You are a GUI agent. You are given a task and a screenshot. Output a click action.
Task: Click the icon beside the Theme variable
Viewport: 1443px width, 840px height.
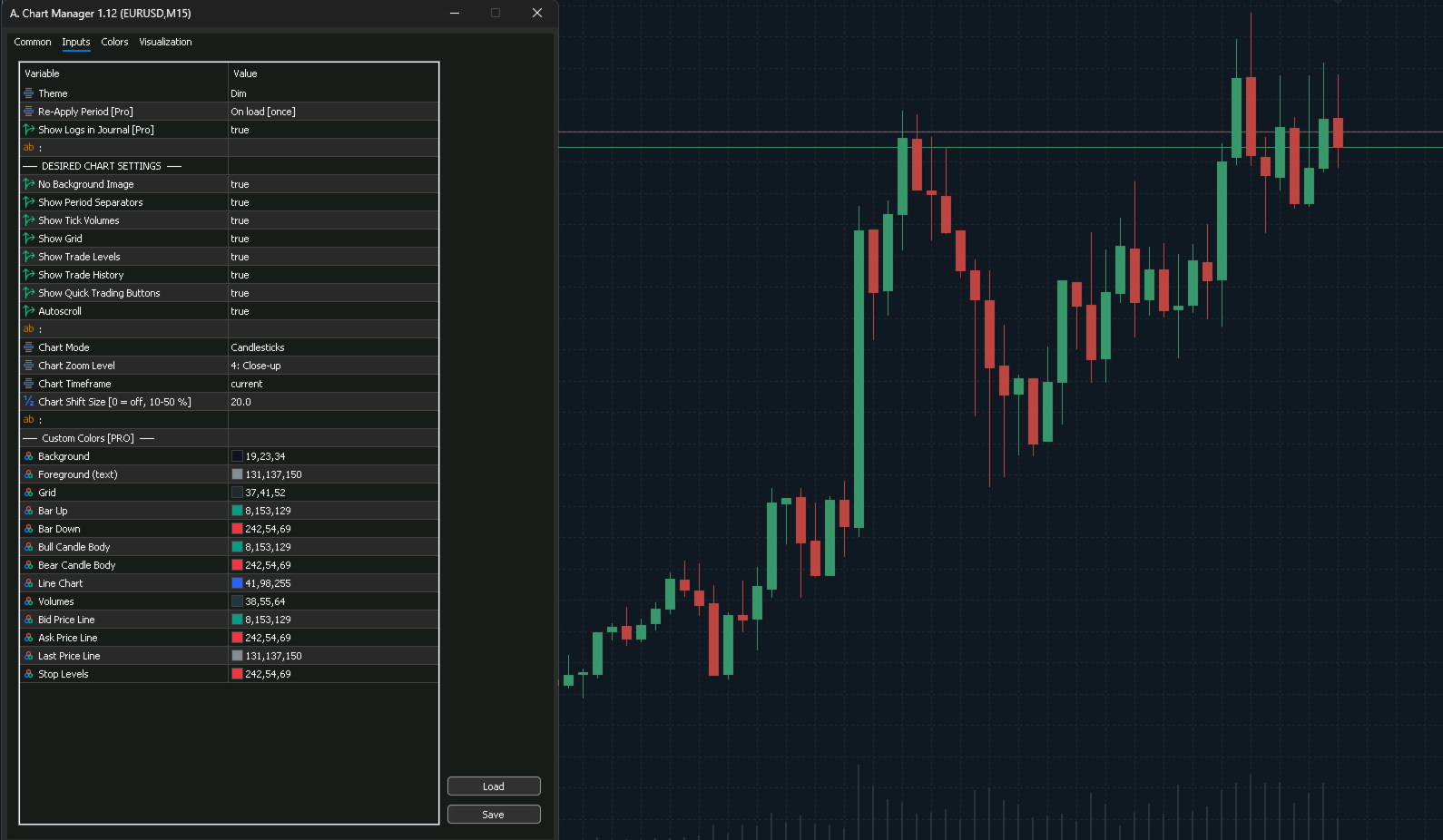(x=29, y=93)
